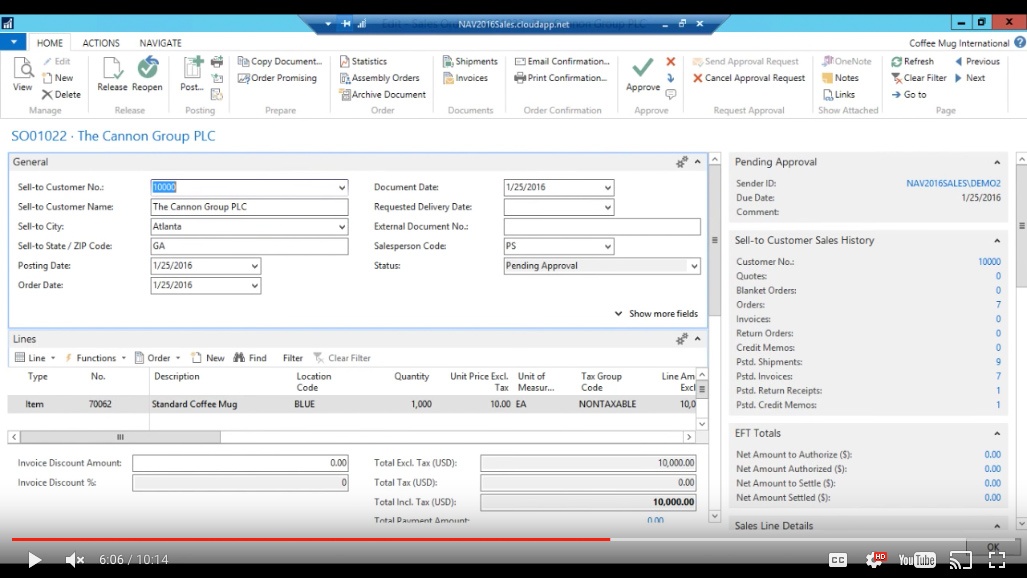The height and width of the screenshot is (578, 1027).
Task: Open the help question mark icon
Action: pyautogui.click(x=1020, y=43)
